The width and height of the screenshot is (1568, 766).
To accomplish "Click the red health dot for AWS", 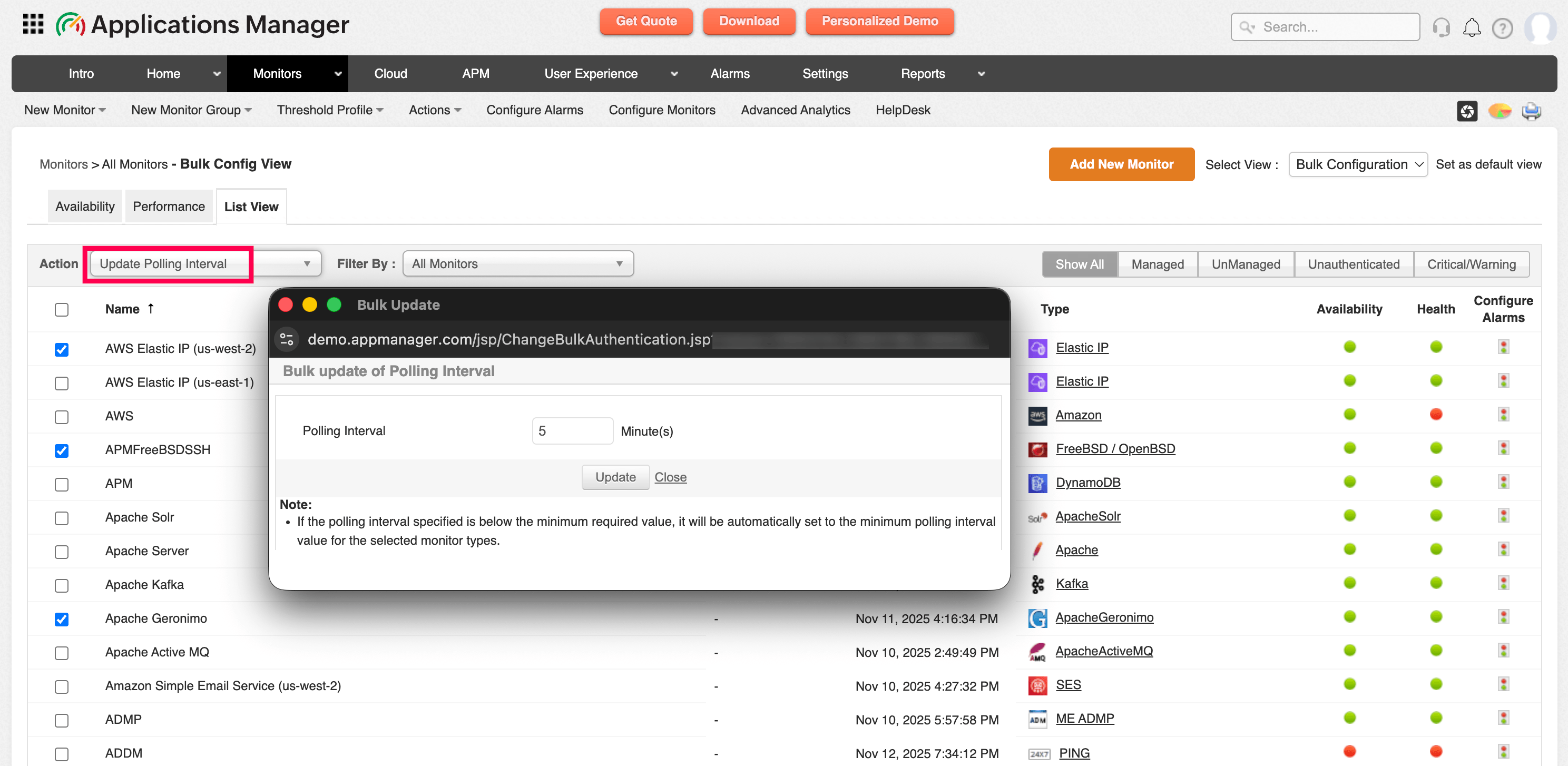I will coord(1435,415).
